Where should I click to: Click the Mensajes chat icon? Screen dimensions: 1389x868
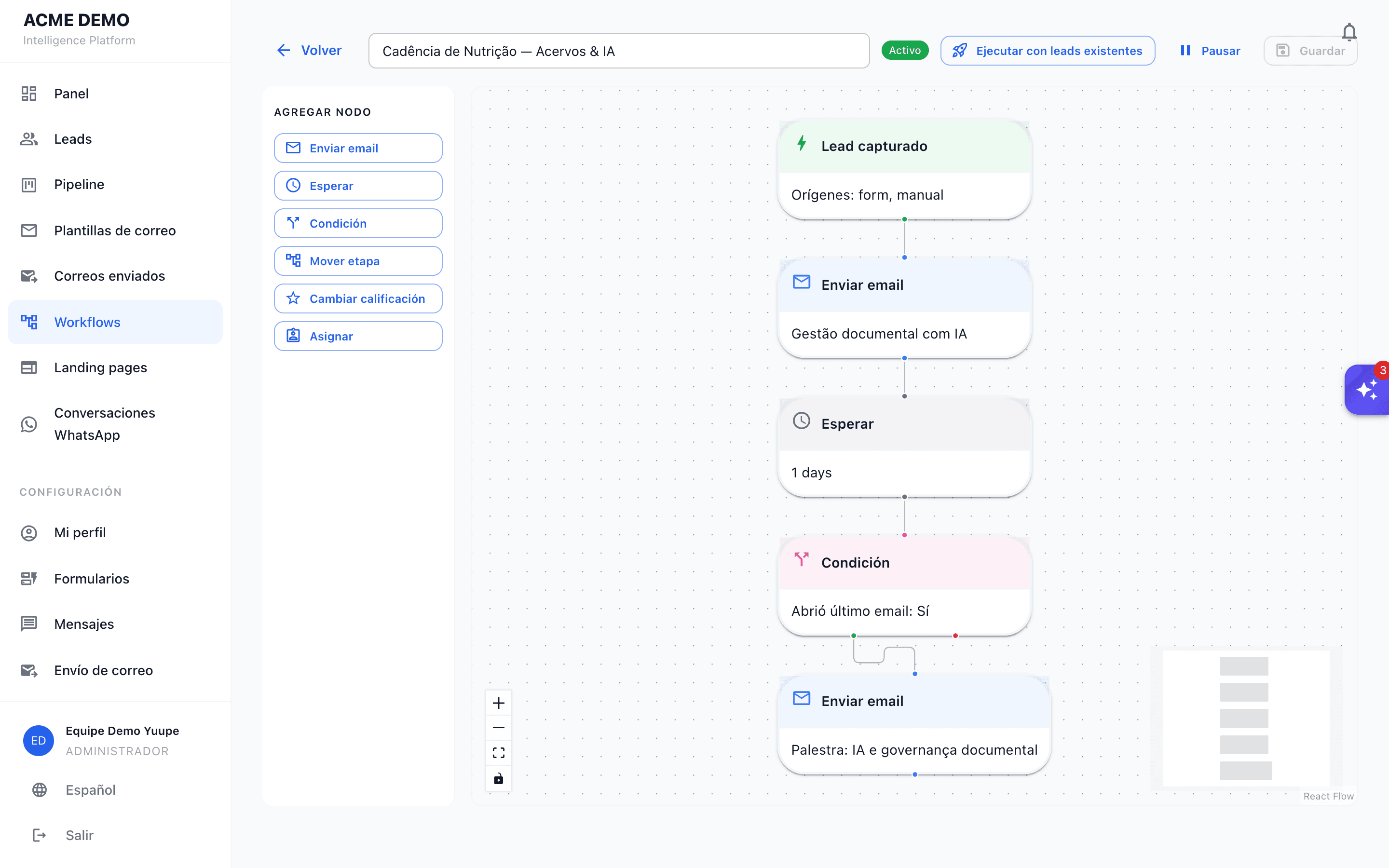[29, 624]
